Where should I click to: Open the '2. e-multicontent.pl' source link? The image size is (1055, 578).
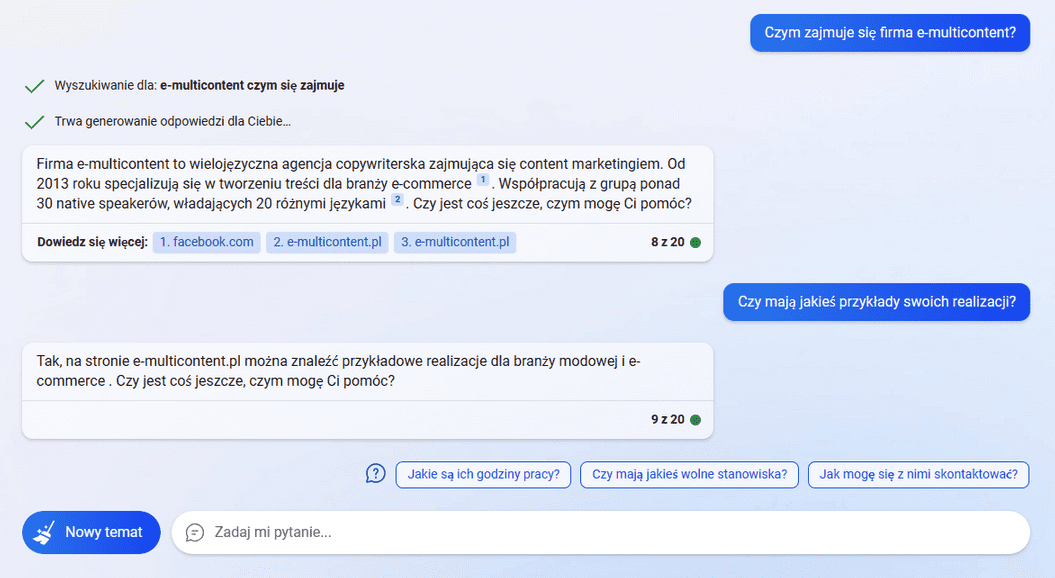click(328, 242)
